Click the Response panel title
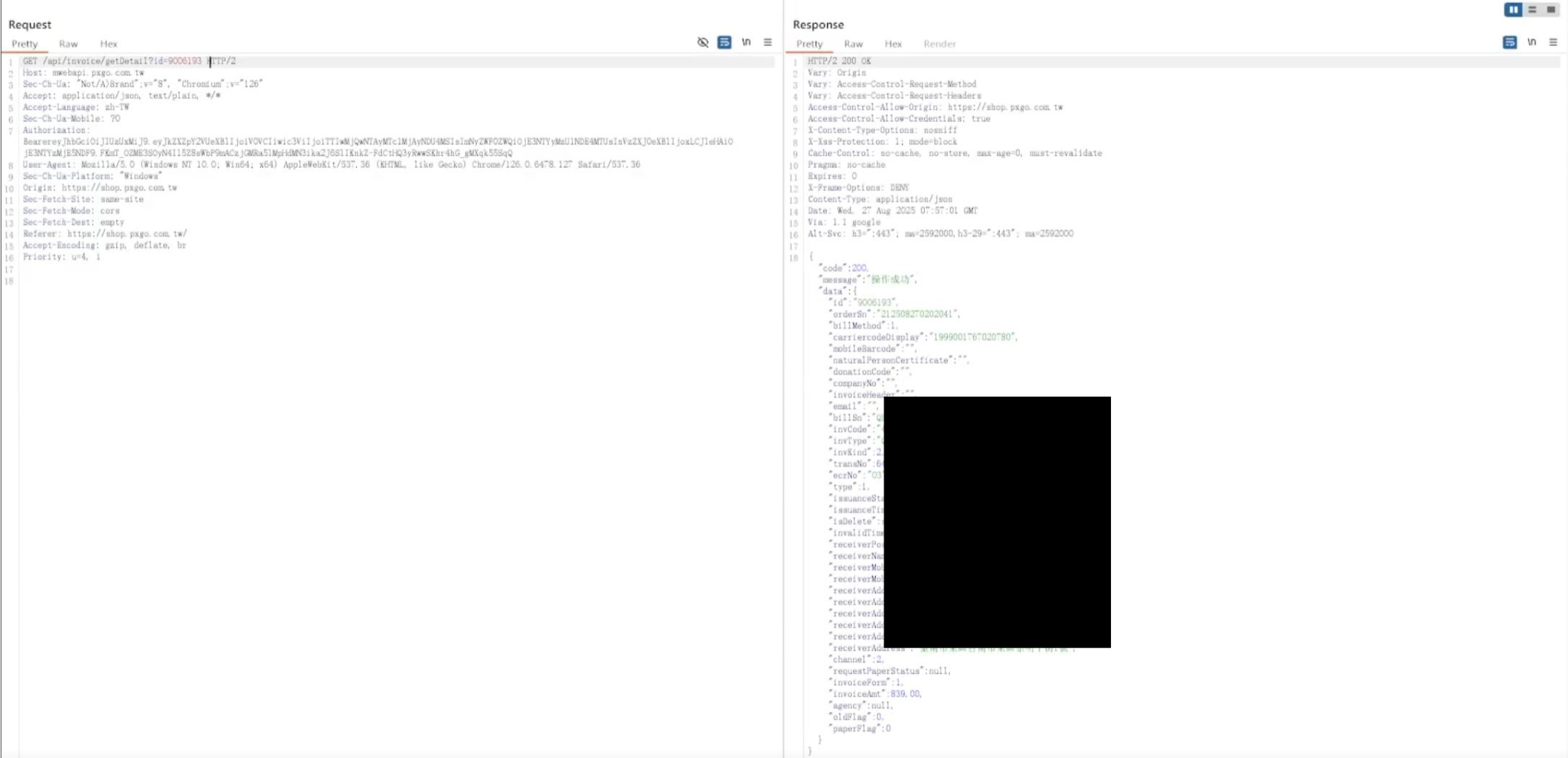 [x=818, y=25]
